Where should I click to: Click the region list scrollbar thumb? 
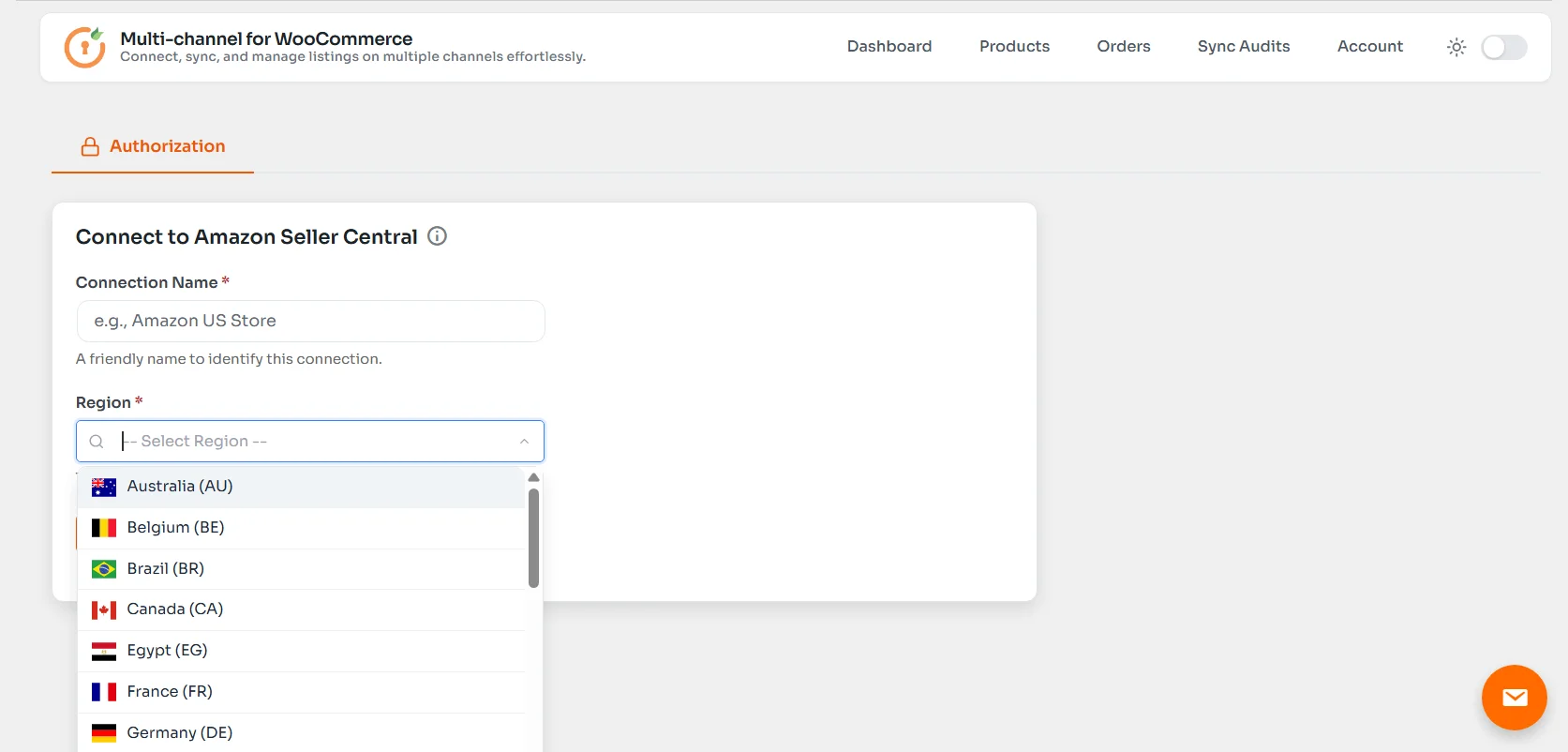533,538
